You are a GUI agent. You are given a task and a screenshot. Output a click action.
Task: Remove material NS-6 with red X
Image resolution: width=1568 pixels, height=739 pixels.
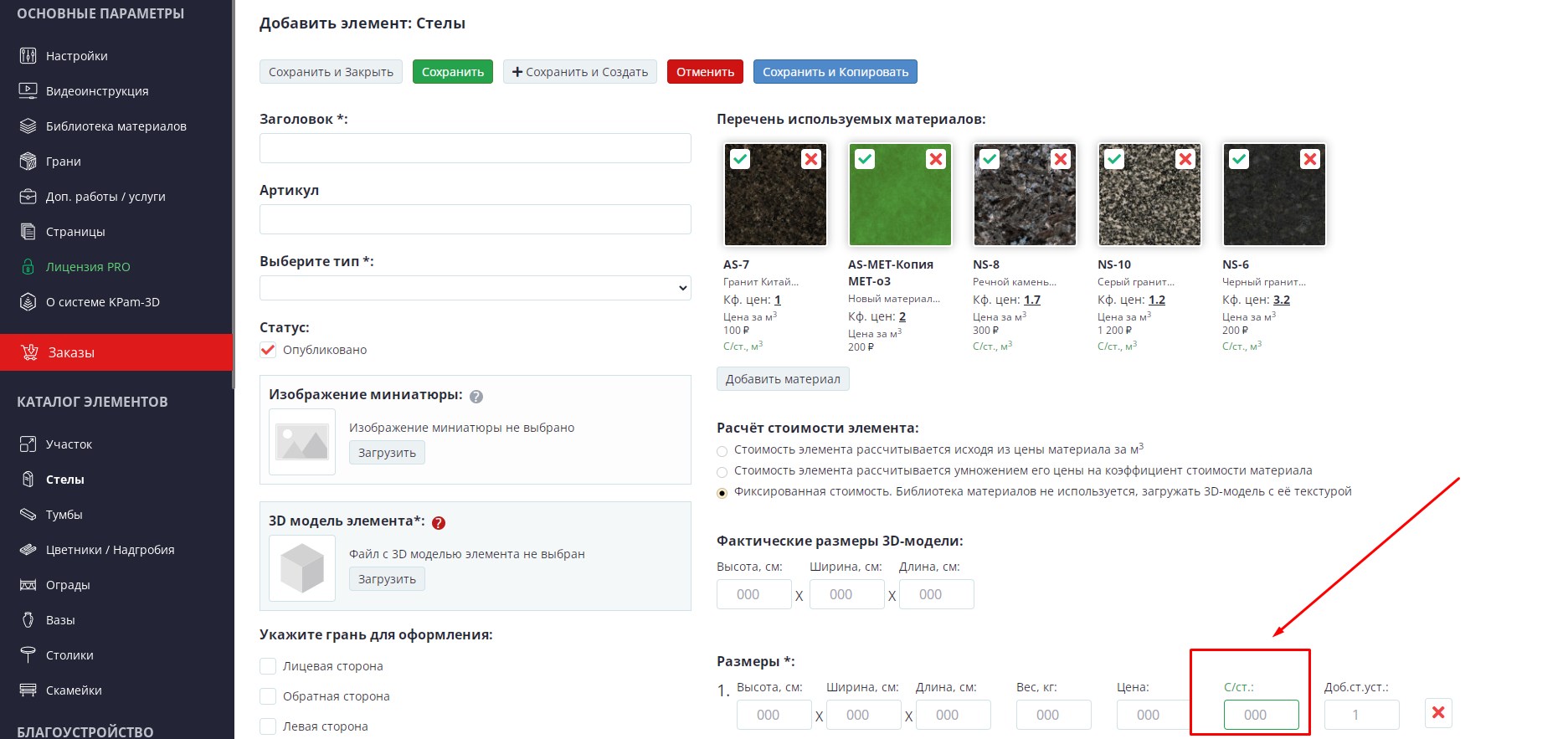pos(1310,159)
